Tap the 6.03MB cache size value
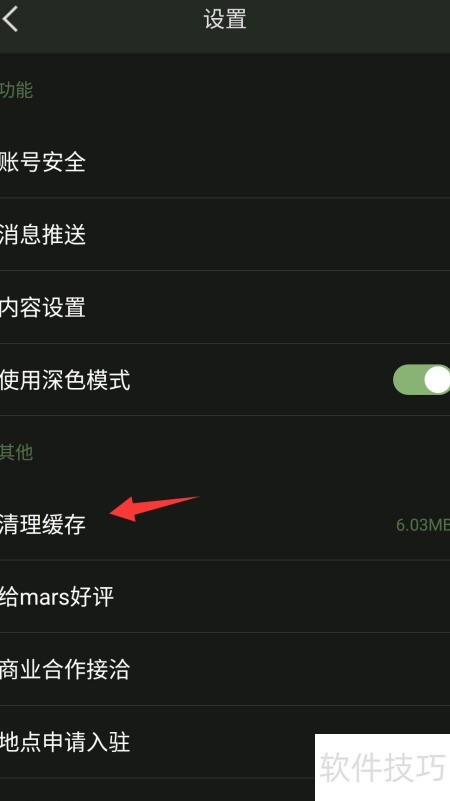The image size is (450, 801). [x=423, y=525]
